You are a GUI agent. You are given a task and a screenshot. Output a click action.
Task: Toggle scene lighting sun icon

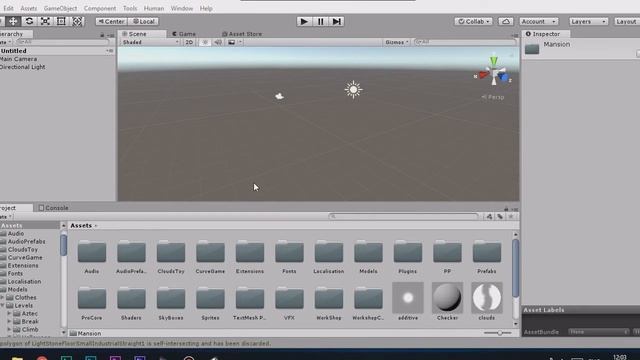pyautogui.click(x=205, y=42)
